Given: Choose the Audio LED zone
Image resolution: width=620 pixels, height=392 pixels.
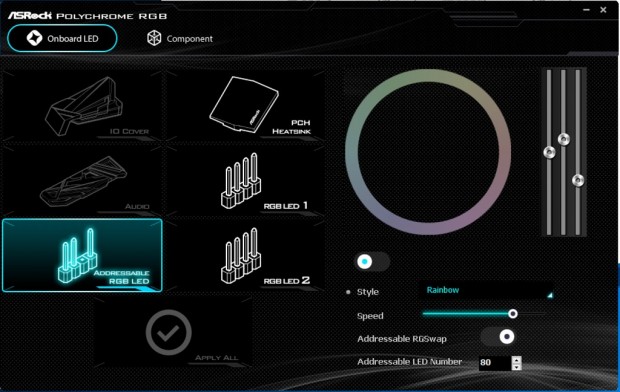Looking at the screenshot, I should coord(82,181).
